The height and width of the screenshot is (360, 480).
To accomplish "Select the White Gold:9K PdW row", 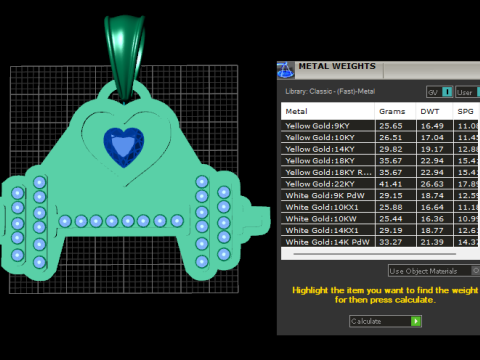I will (x=380, y=195).
